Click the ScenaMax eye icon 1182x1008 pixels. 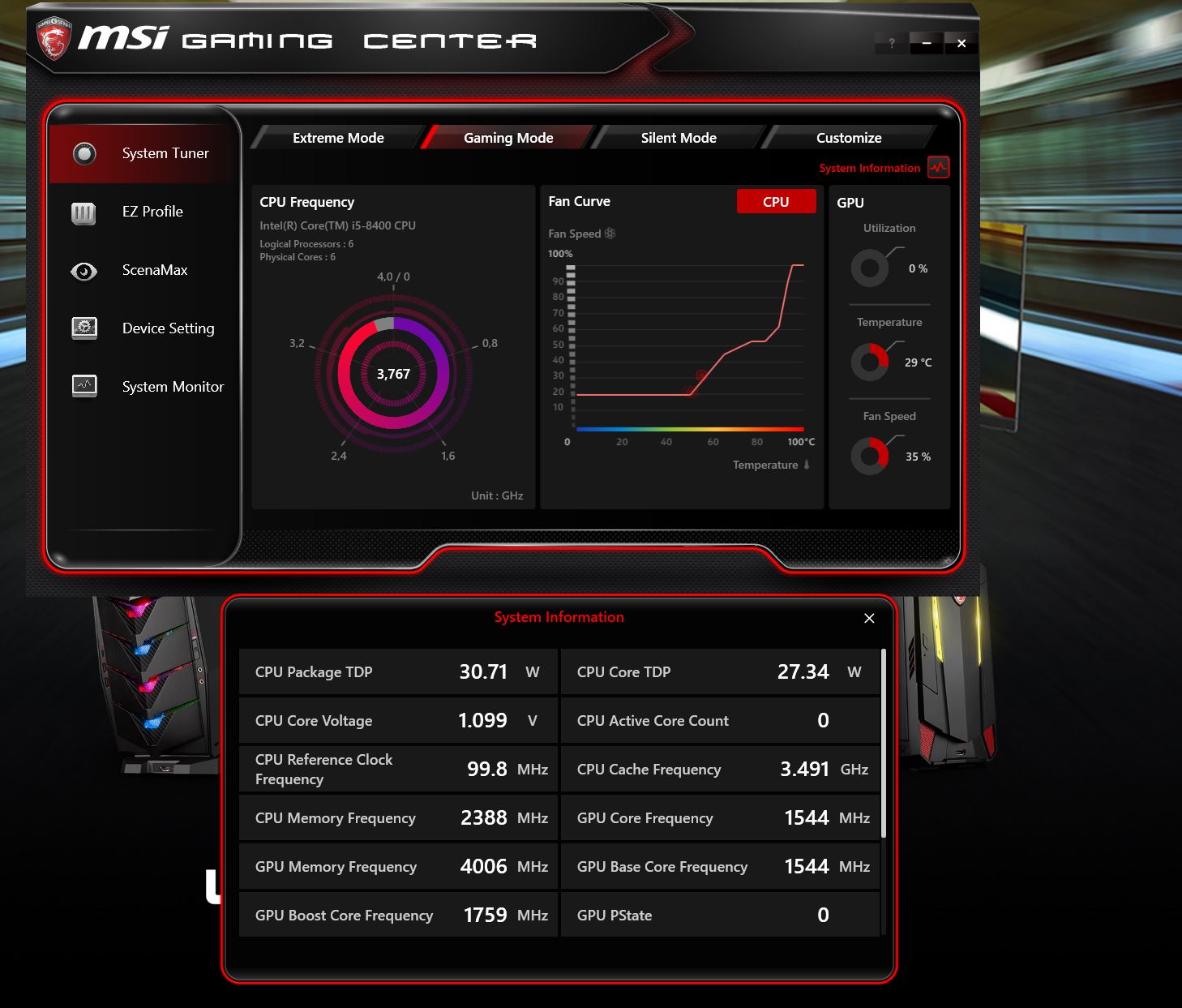(x=84, y=271)
